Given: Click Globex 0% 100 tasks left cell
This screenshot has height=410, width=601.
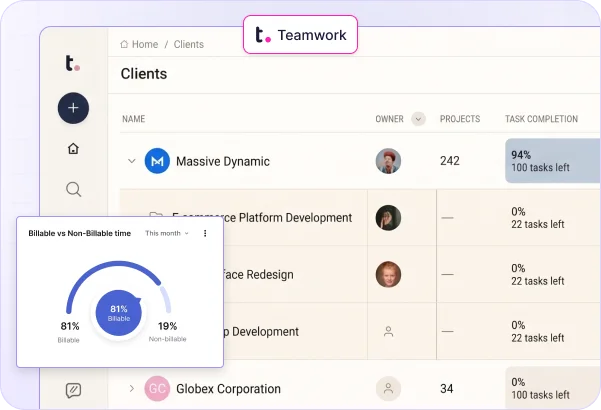Looking at the screenshot, I should pyautogui.click(x=553, y=388).
